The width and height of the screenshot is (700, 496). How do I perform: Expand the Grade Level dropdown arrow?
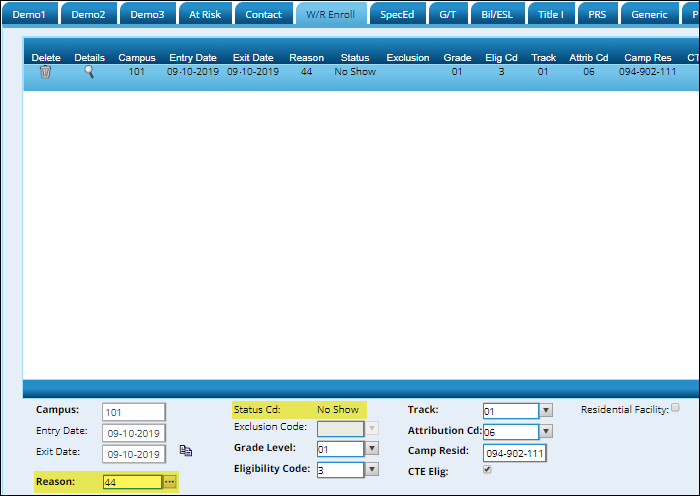click(x=372, y=448)
